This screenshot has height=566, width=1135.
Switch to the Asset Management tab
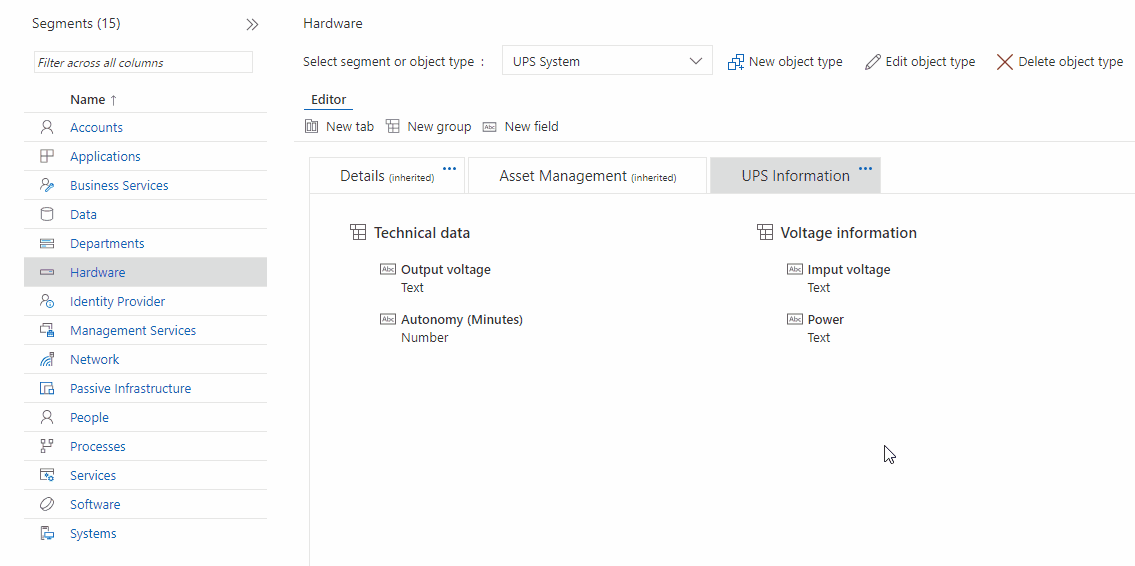pos(587,176)
